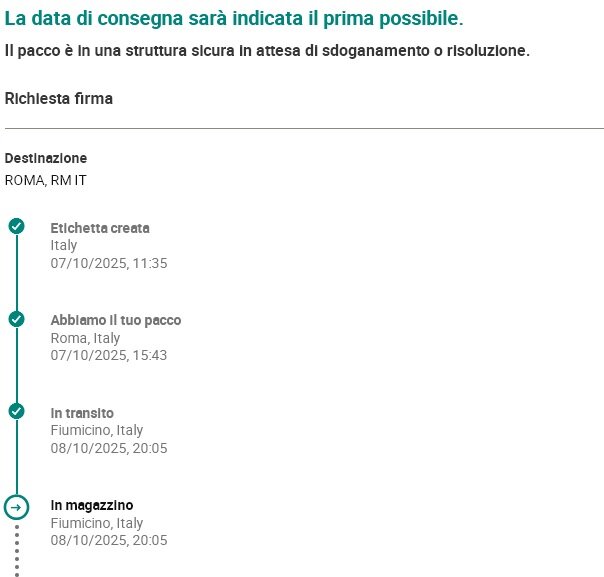The width and height of the screenshot is (604, 577).
Task: Click Fiumicino, Italy under In transito
Action: [x=97, y=430]
